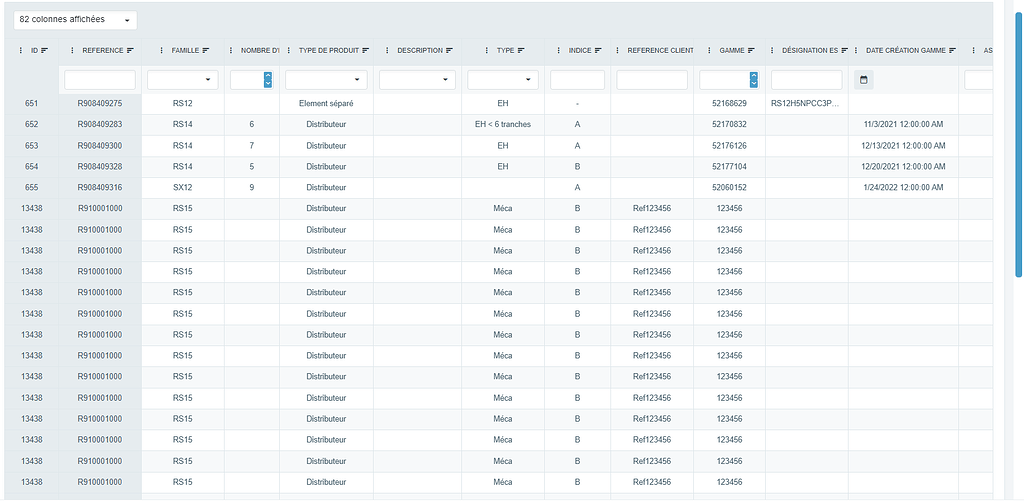Sort by the GAMME column
This screenshot has width=1024, height=501.
pos(752,50)
